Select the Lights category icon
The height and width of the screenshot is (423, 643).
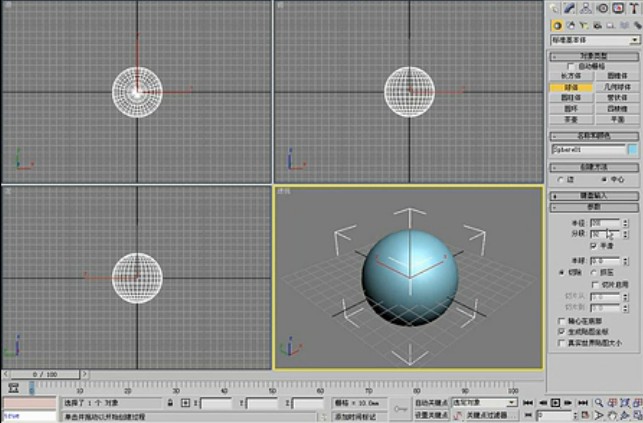(x=584, y=26)
